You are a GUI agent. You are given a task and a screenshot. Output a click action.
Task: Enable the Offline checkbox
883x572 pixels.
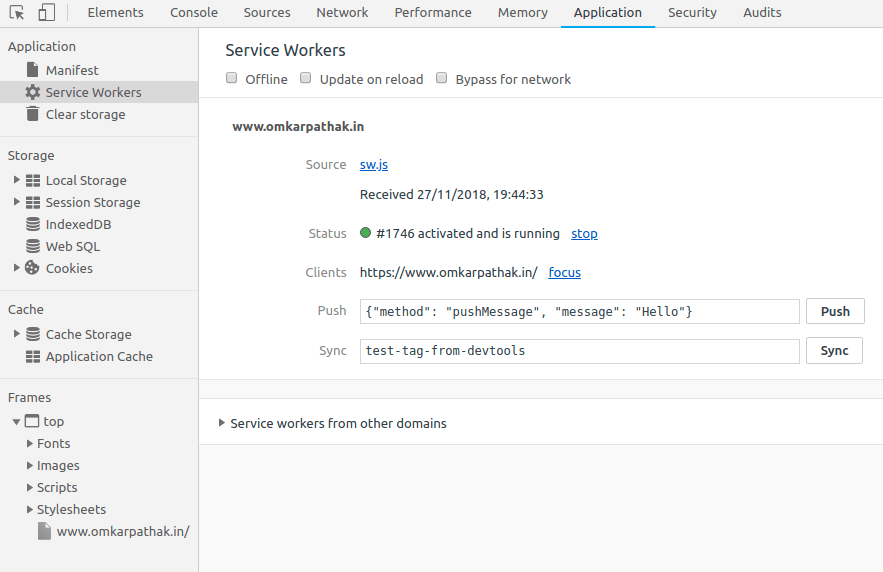(232, 78)
